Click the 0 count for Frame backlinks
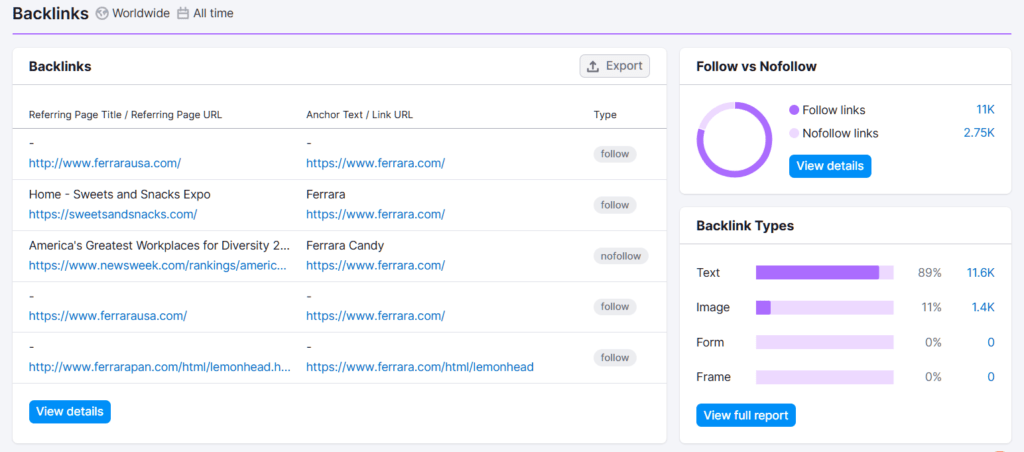 [x=991, y=377]
